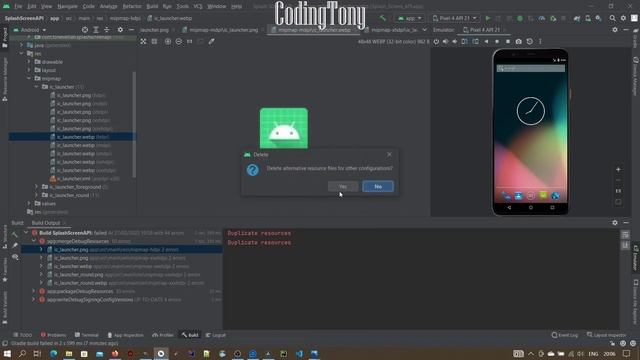Image resolution: width=640 pixels, height=360 pixels.
Task: Decline deletion with the No button
Action: (x=378, y=187)
